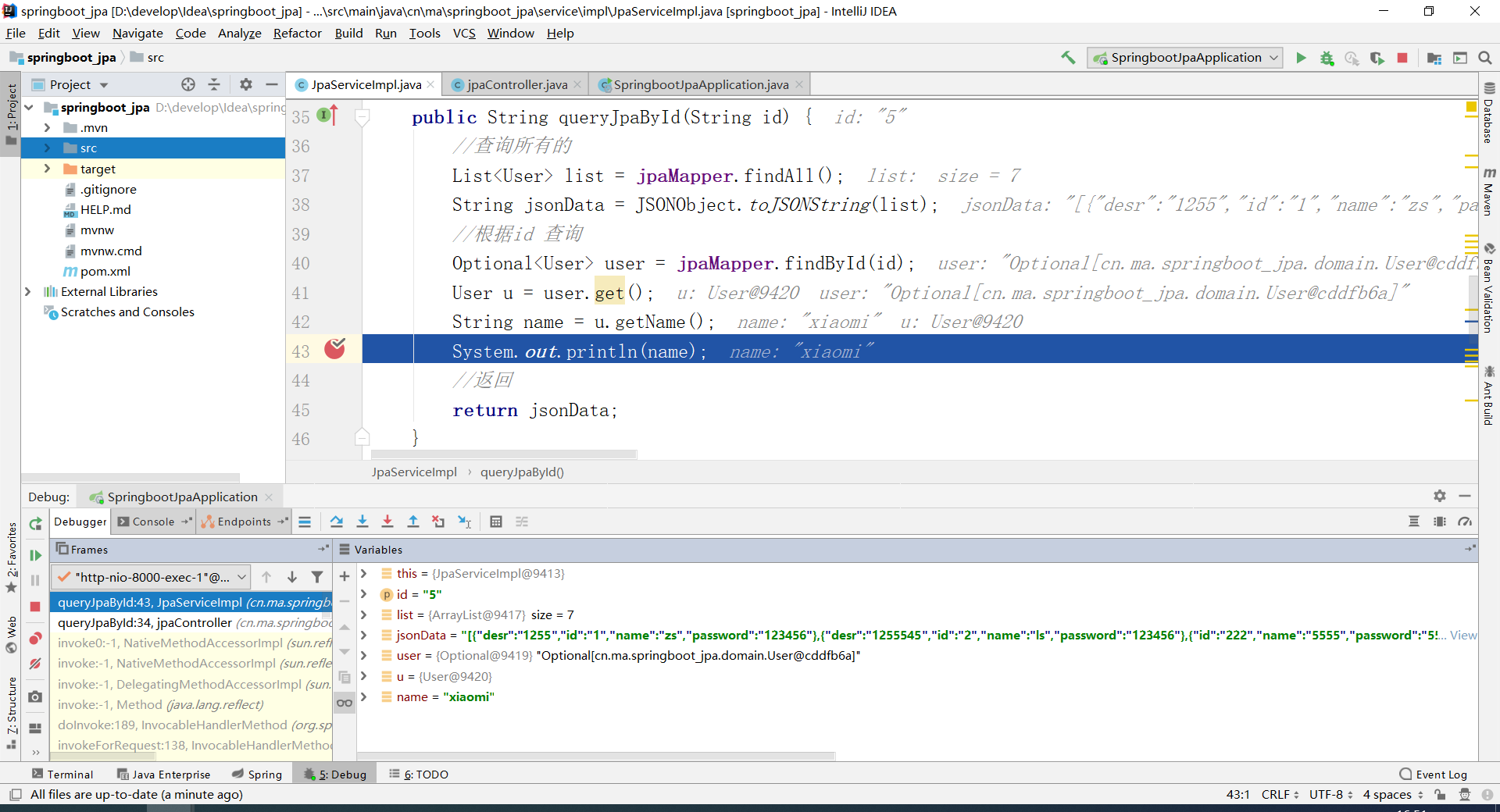Filter frames with the funnel icon
The width and height of the screenshot is (1500, 812).
(317, 577)
